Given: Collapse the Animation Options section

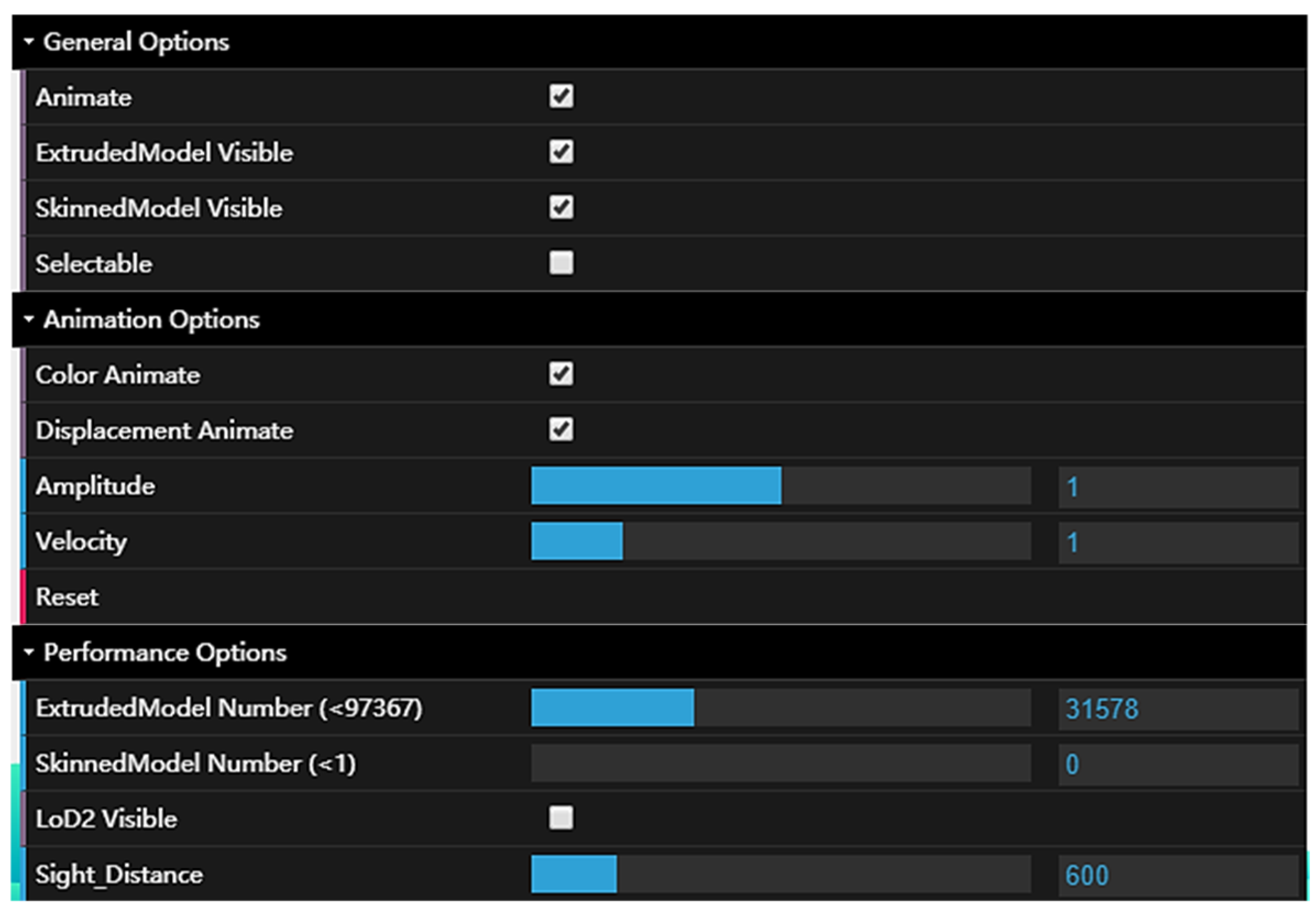Looking at the screenshot, I should pyautogui.click(x=29, y=320).
